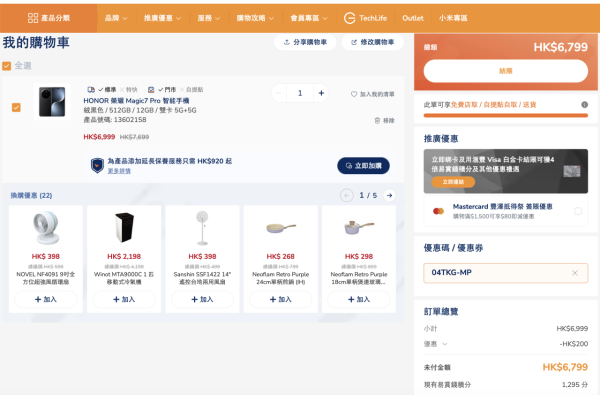Image resolution: width=600 pixels, height=395 pixels.
Task: Click 立即綁卡 Visa promo banner button
Action: click(x=453, y=182)
